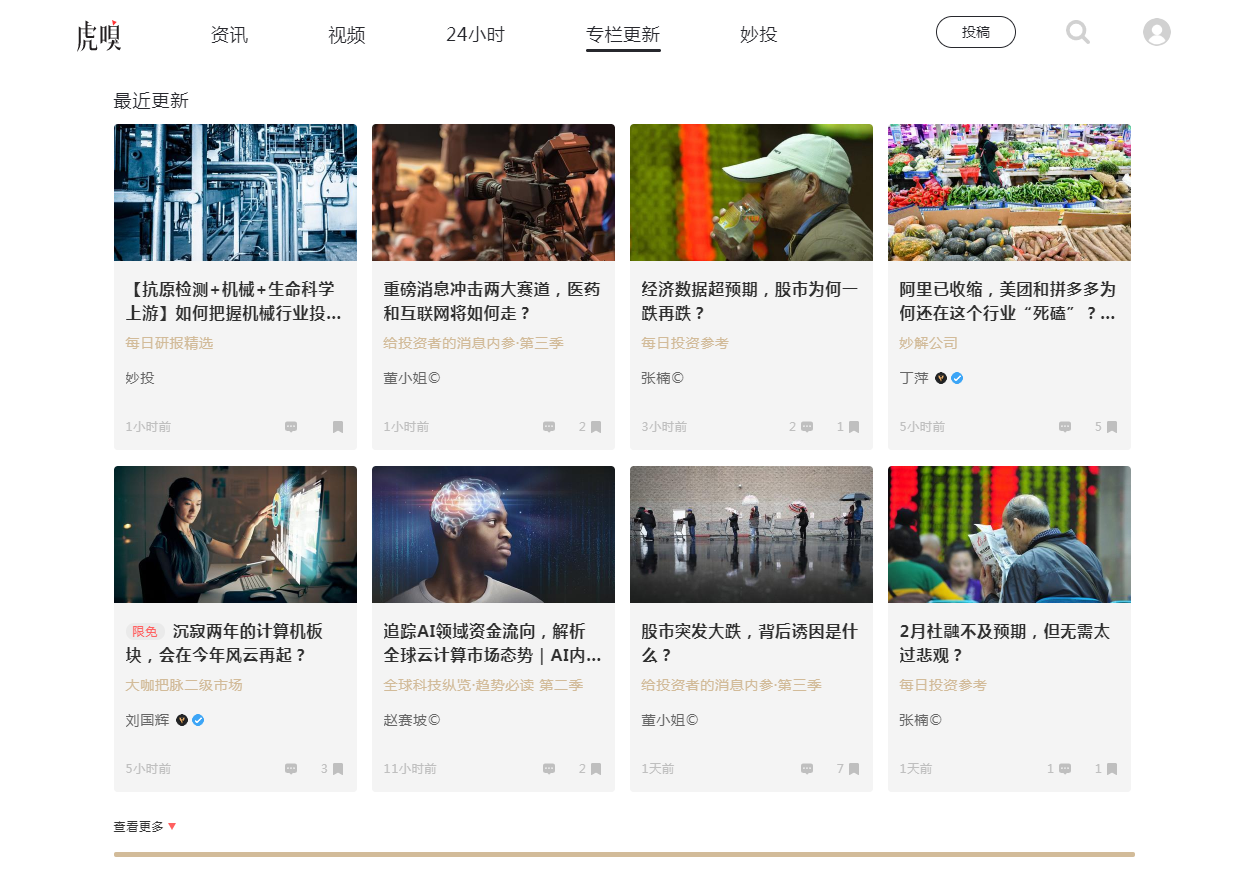Open the 24小时 nav tab
1253x870 pixels.
475,35
